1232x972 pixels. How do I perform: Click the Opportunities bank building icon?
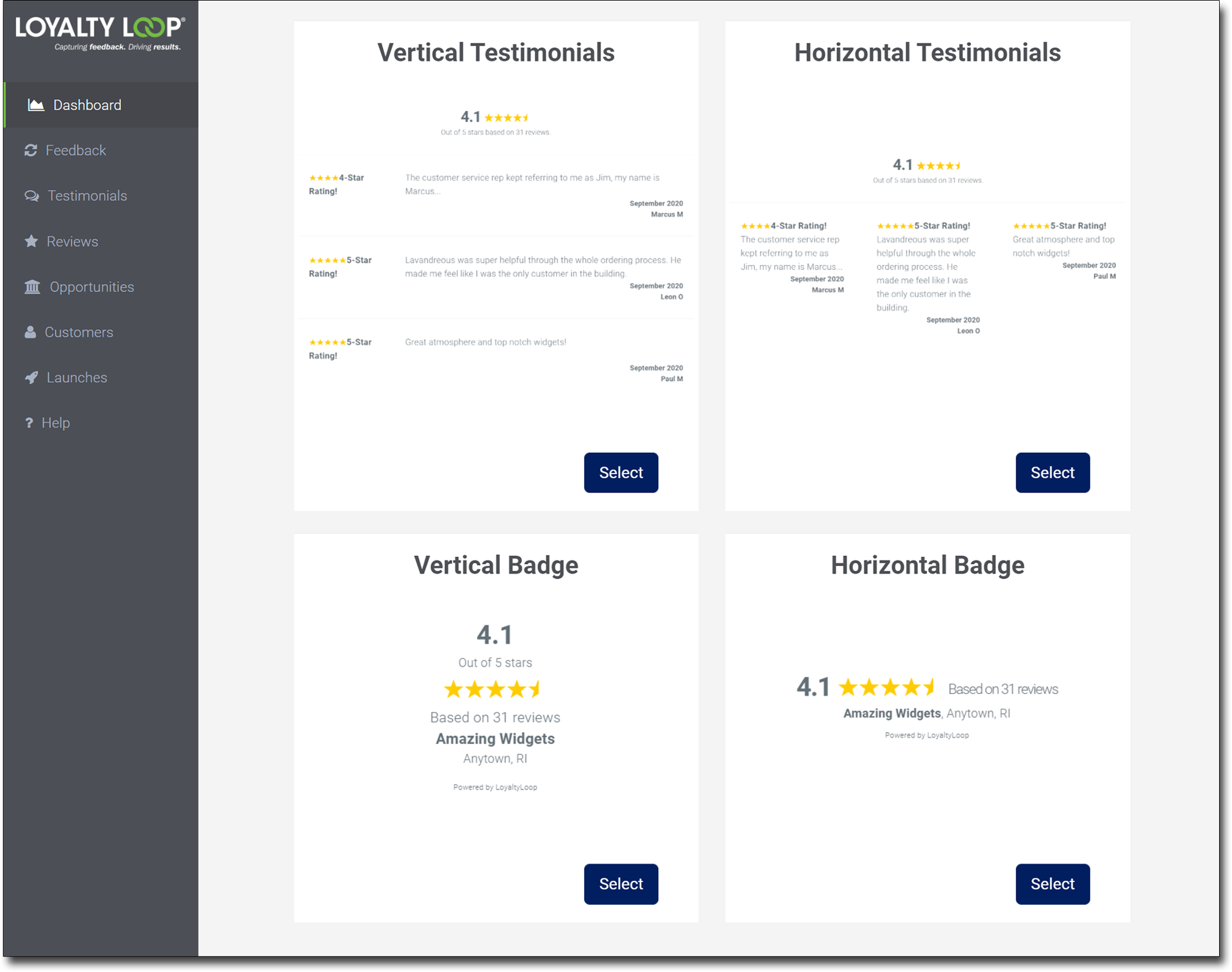tap(33, 287)
